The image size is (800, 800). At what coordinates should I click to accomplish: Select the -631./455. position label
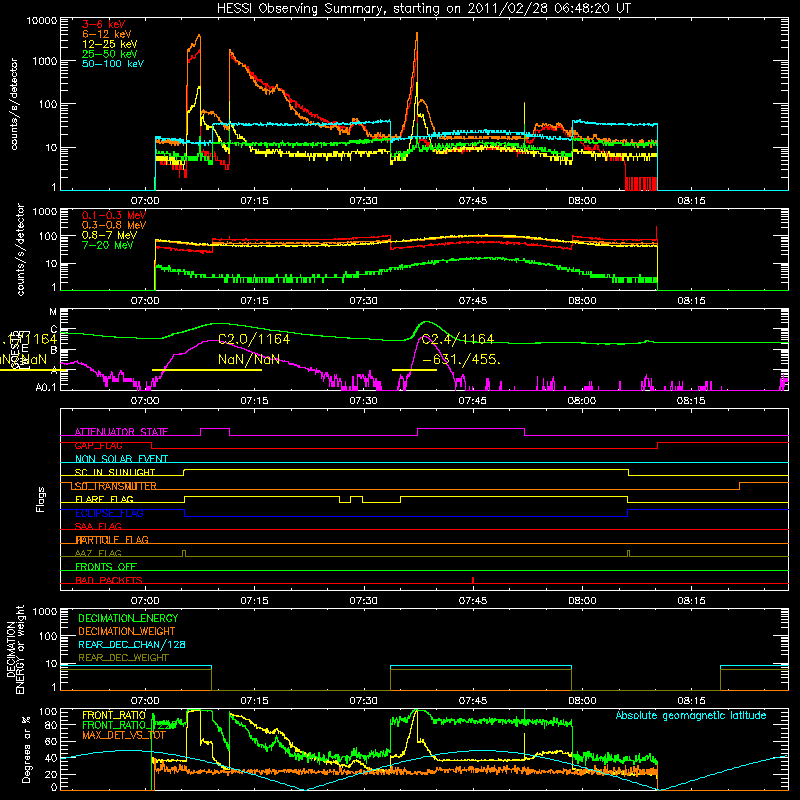coord(462,359)
